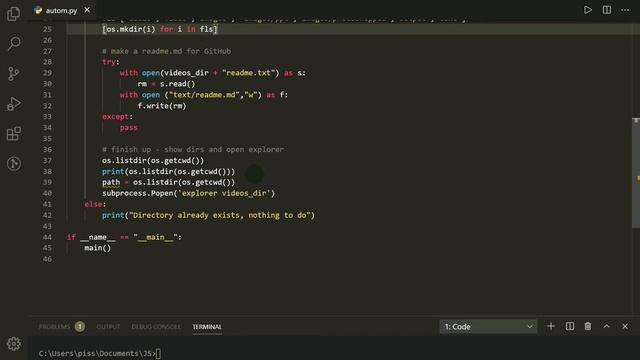
Task: Click the '# finish up' comment line
Action: pos(193,149)
